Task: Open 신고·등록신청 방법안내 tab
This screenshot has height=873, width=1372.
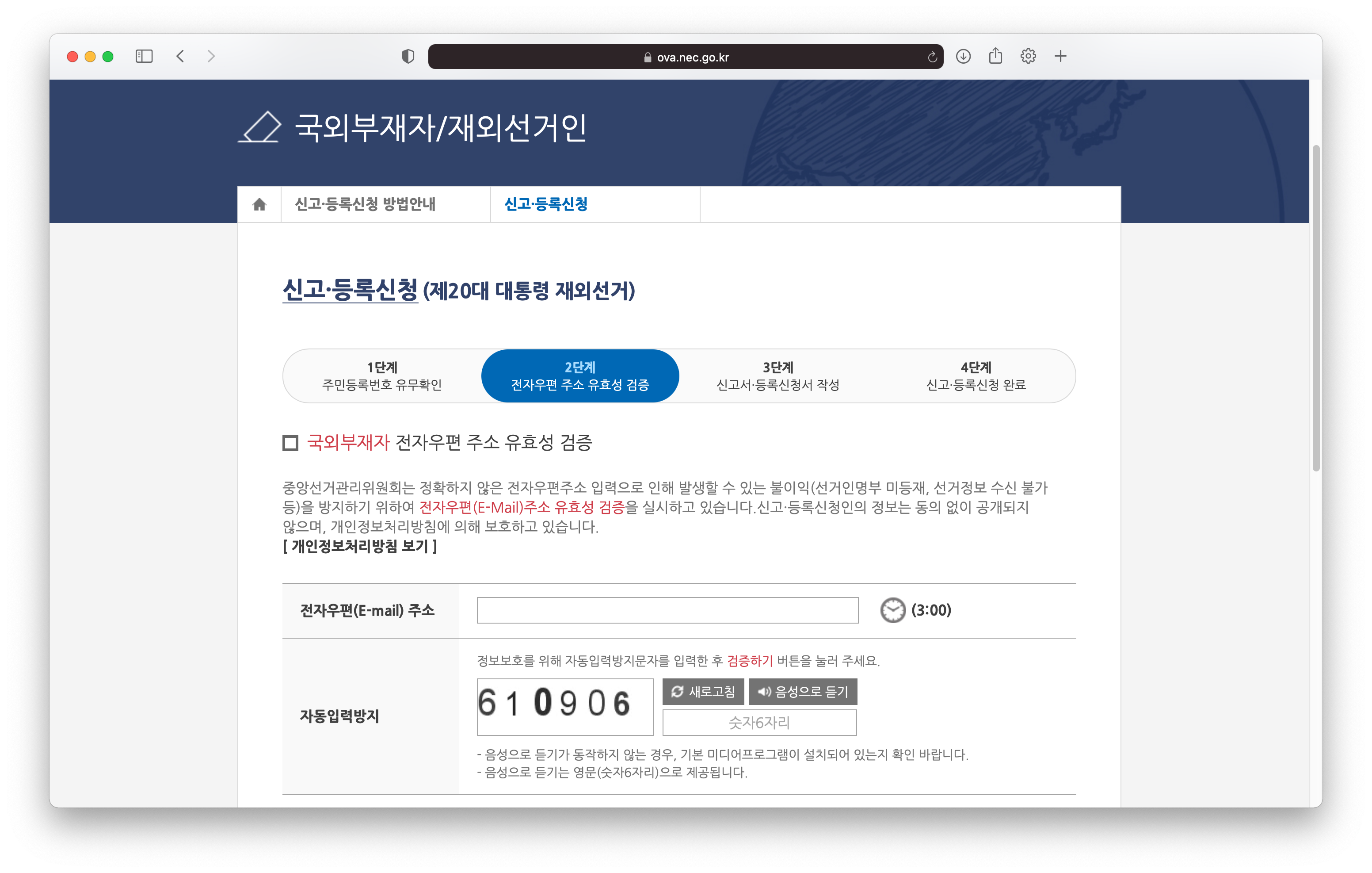Action: (x=365, y=204)
